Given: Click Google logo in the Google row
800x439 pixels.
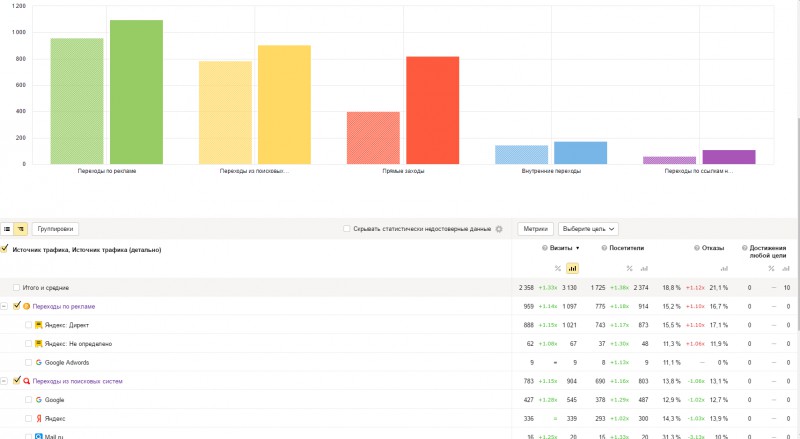Looking at the screenshot, I should click(x=38, y=400).
